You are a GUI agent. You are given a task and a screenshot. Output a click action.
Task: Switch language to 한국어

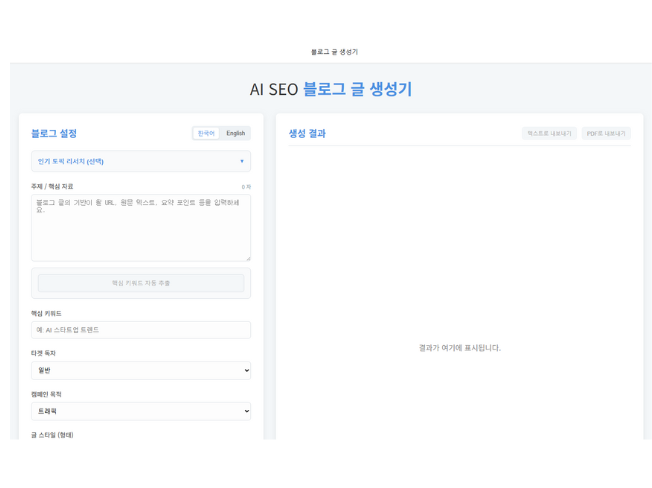coord(206,133)
